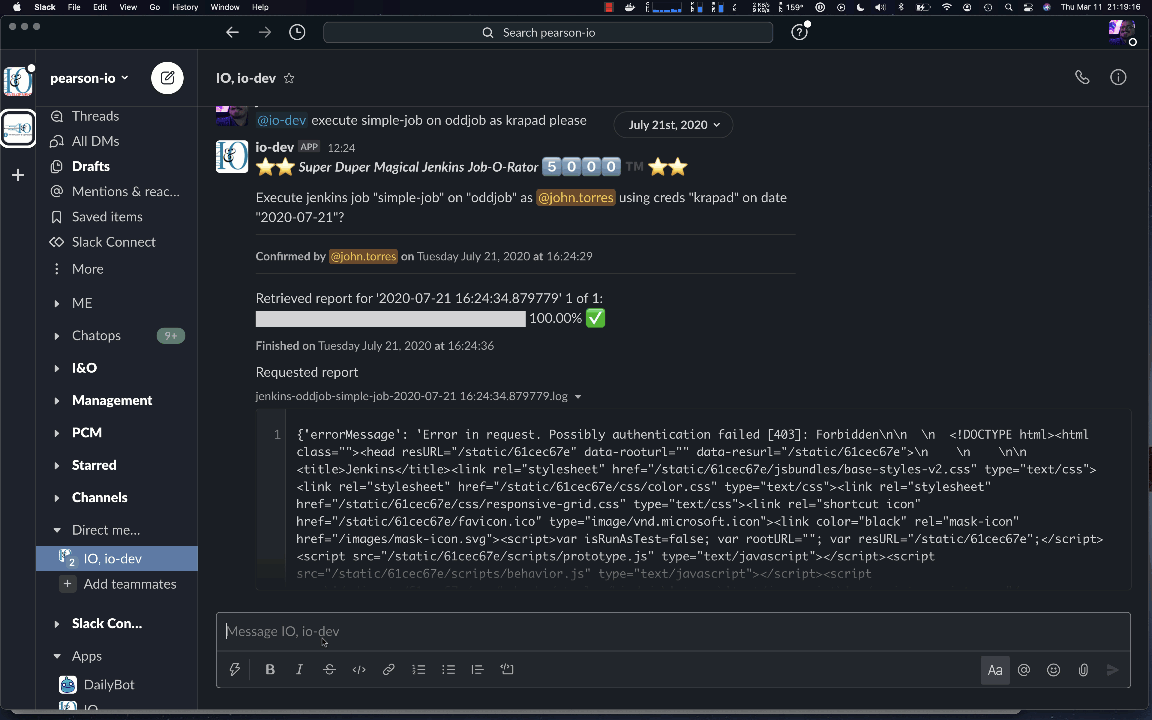This screenshot has height=720, width=1152.
Task: Select the pearson-io workspace icon
Action: tap(18, 81)
